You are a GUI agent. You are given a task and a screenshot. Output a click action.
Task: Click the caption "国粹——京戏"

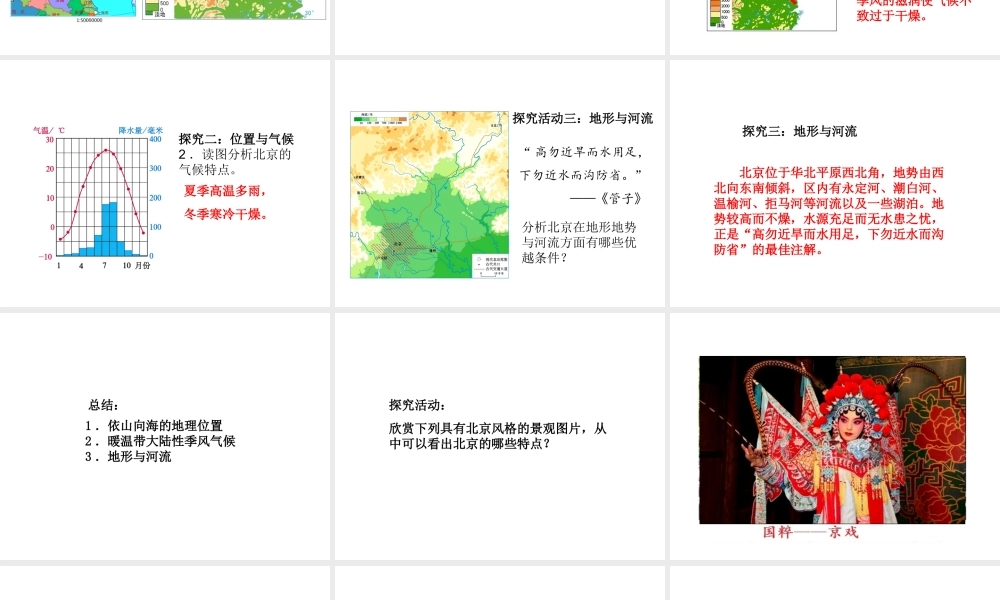811,532
